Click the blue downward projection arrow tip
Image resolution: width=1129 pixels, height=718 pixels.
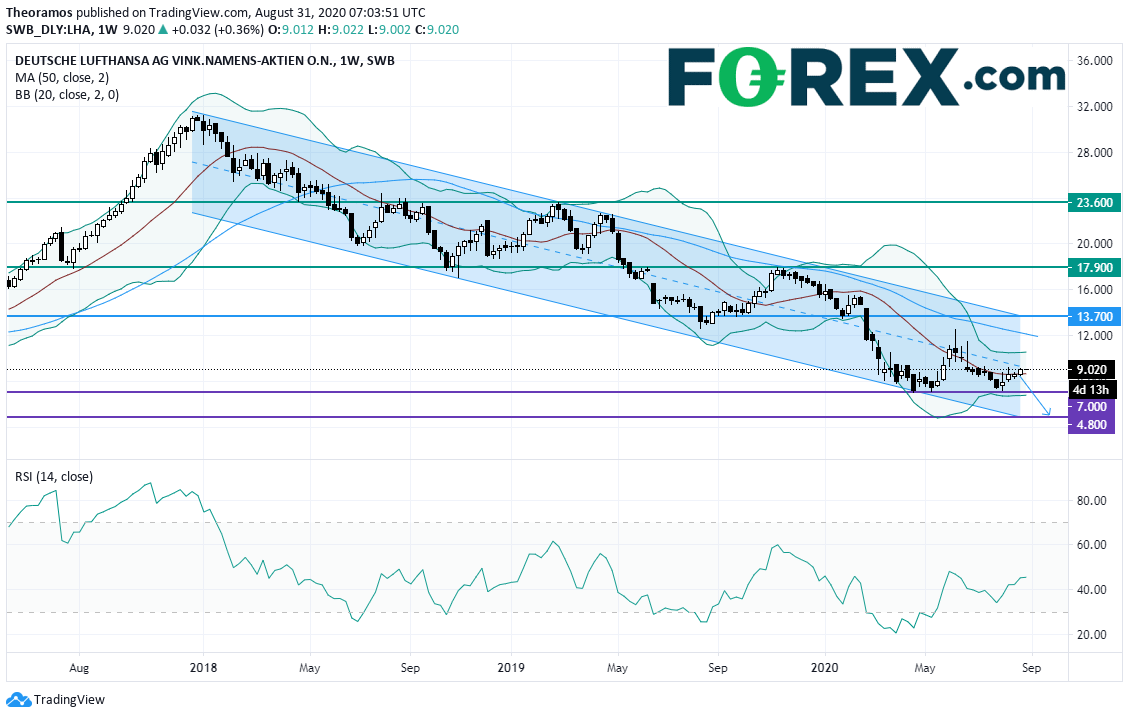[x=1049, y=413]
